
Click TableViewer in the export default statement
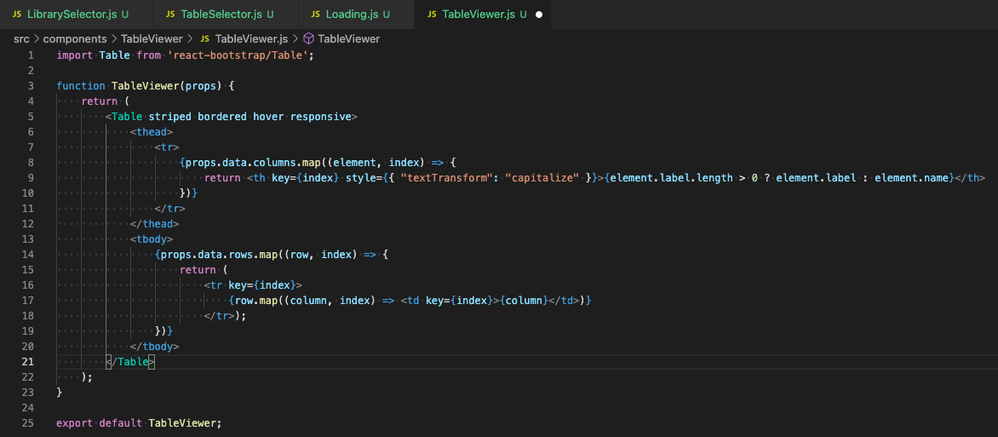point(183,424)
